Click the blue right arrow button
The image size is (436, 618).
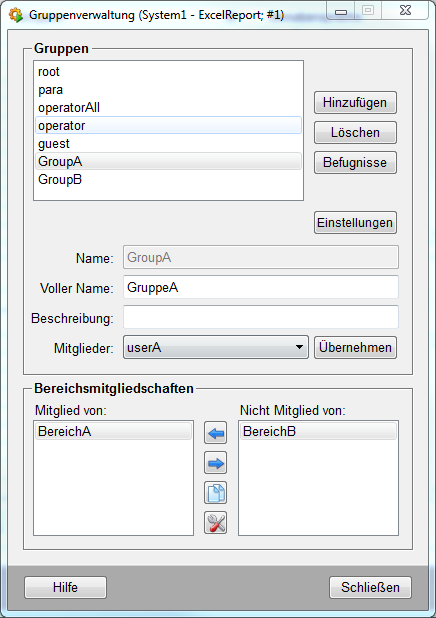pyautogui.click(x=215, y=463)
